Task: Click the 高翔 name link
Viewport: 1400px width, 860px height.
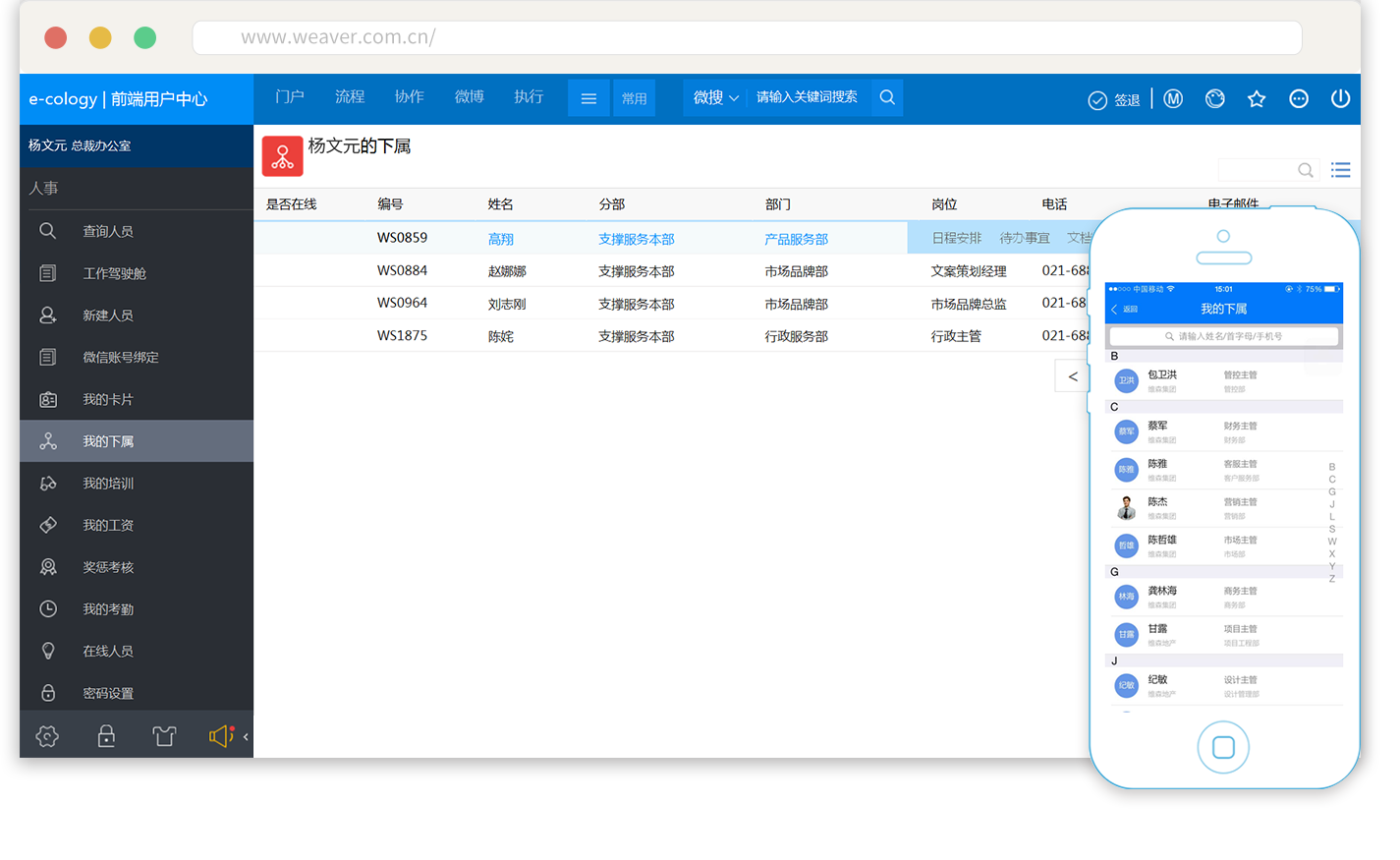Action: pos(500,239)
